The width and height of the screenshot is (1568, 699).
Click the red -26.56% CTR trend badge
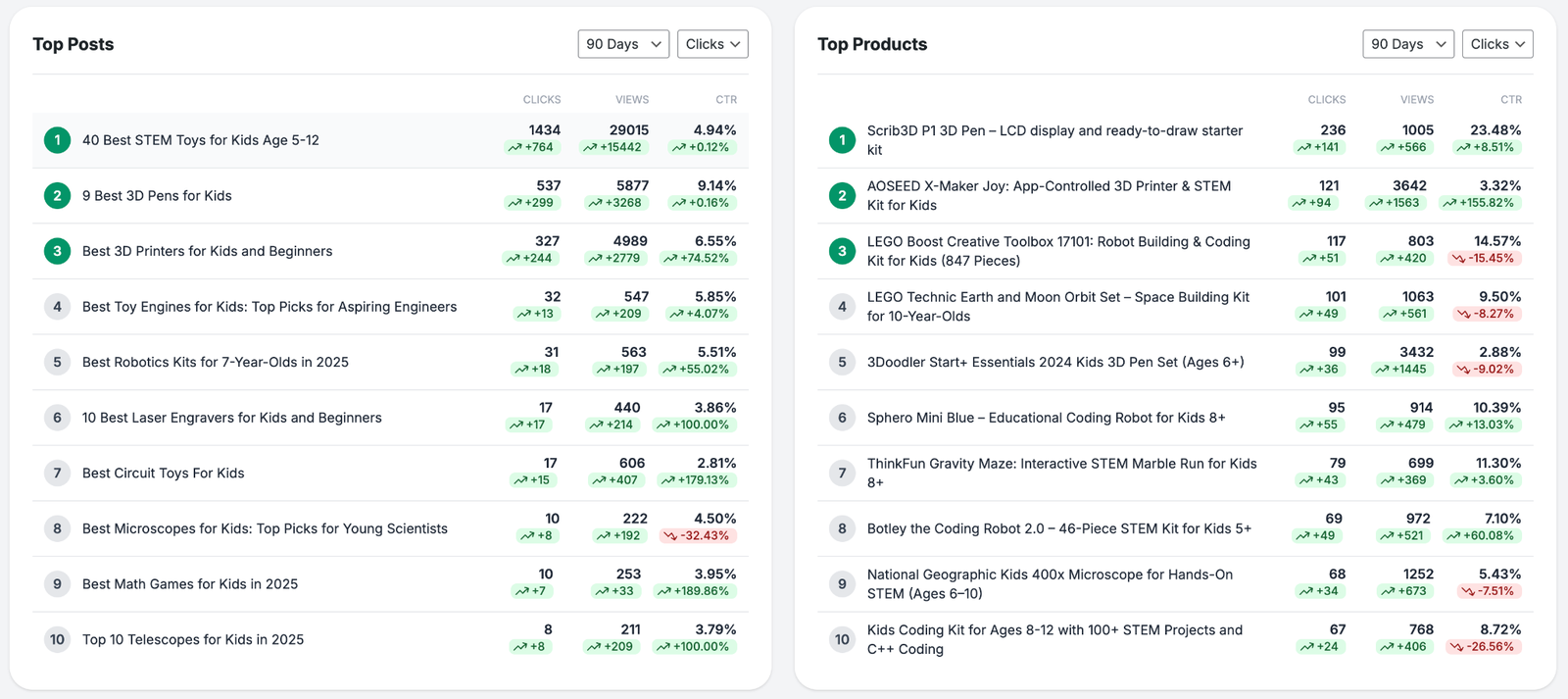pos(1483,647)
